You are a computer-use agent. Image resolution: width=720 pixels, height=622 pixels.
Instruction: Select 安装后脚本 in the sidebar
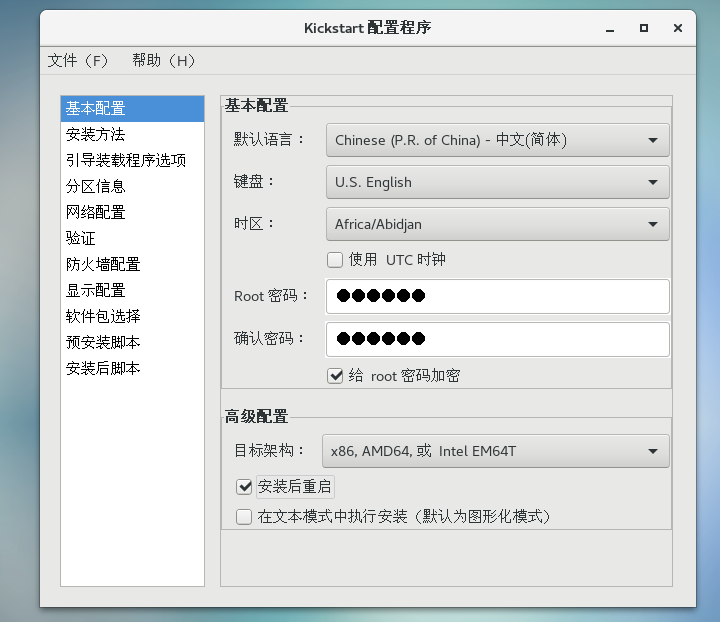click(x=132, y=368)
